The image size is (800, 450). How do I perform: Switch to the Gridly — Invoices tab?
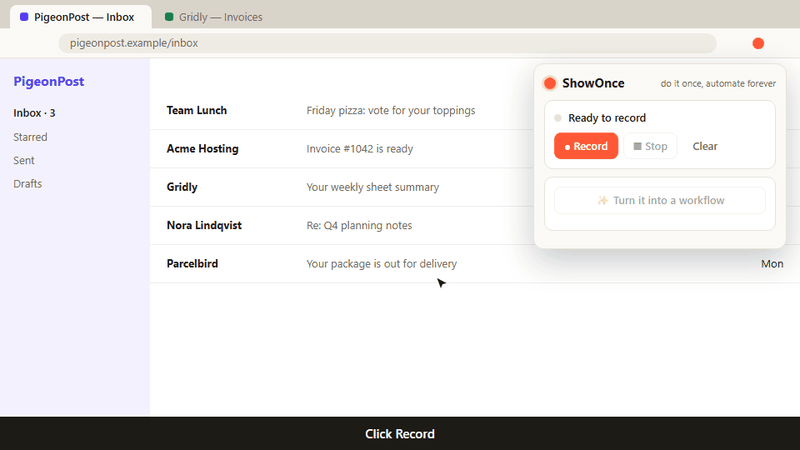pos(213,17)
